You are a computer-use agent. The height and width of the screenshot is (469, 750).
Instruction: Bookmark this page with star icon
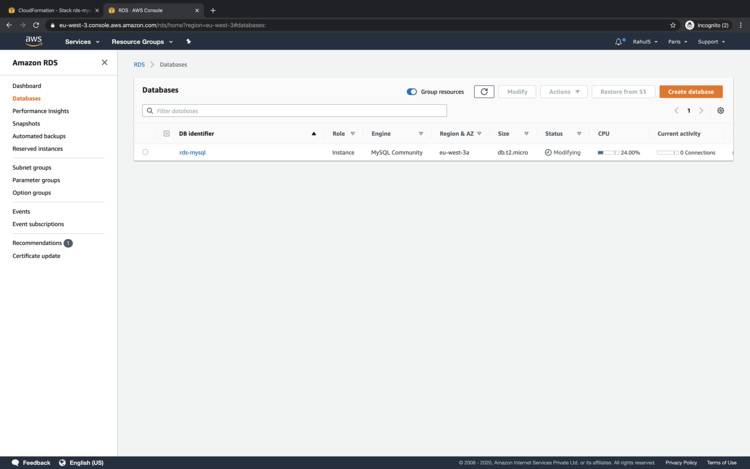[x=673, y=25]
